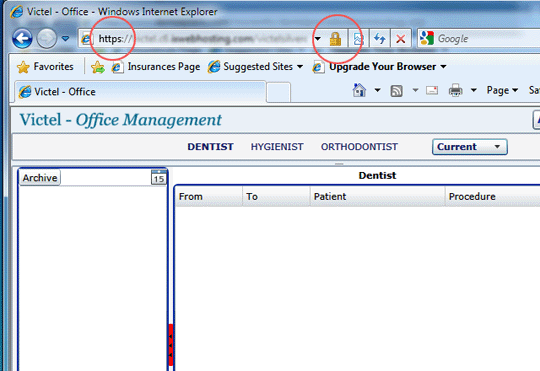Open the Insurances Page favorite link

(x=156, y=66)
